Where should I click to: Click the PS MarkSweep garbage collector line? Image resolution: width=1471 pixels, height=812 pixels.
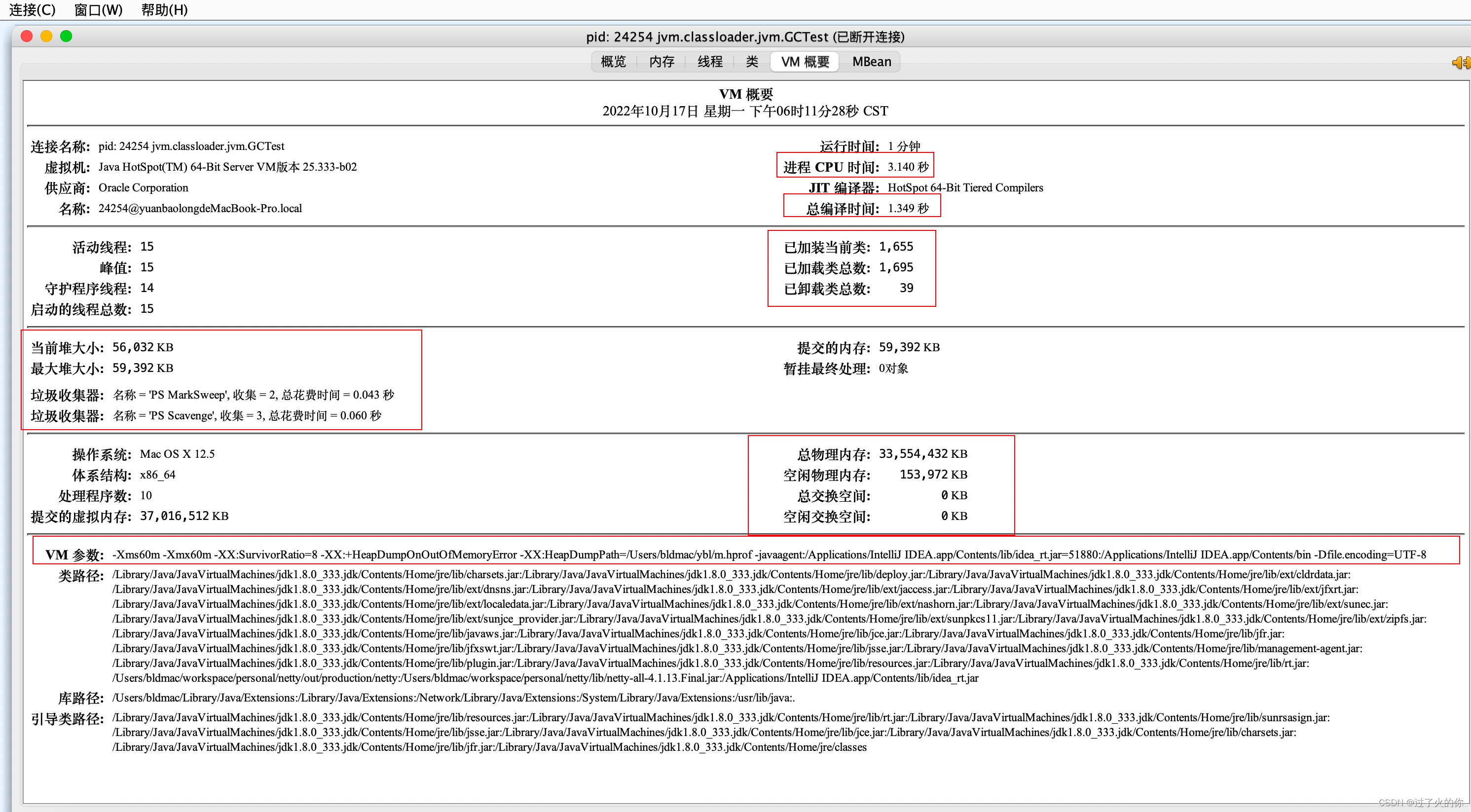pyautogui.click(x=253, y=395)
